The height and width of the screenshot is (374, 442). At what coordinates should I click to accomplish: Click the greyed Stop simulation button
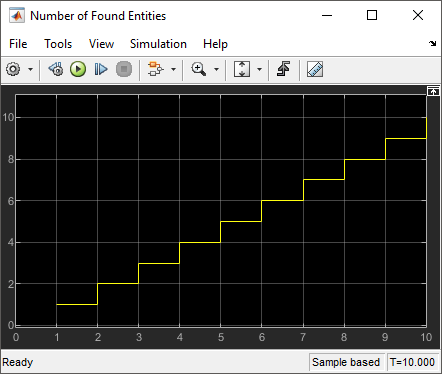click(124, 69)
